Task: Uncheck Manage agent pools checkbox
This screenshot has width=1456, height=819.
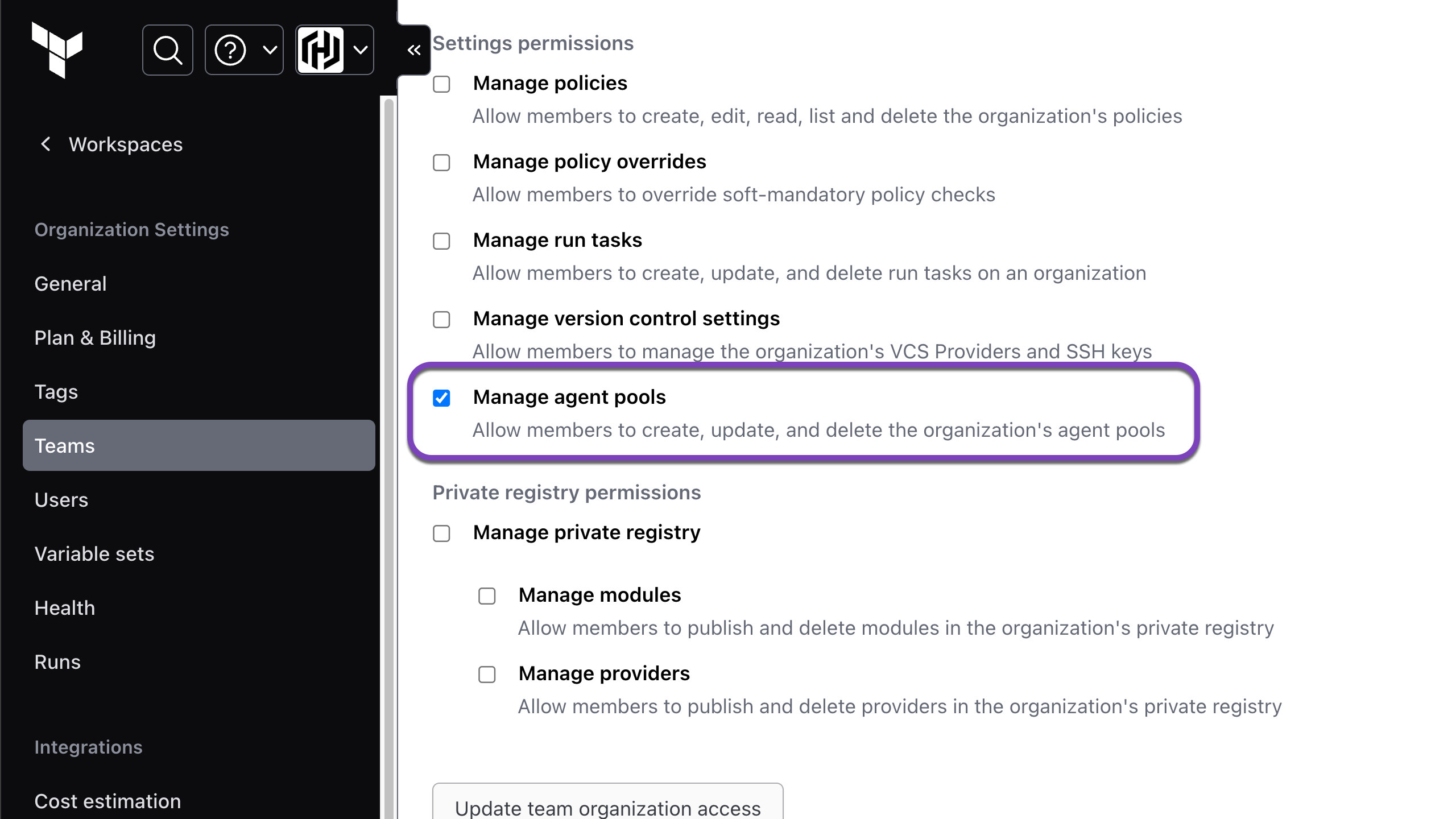Action: [441, 398]
